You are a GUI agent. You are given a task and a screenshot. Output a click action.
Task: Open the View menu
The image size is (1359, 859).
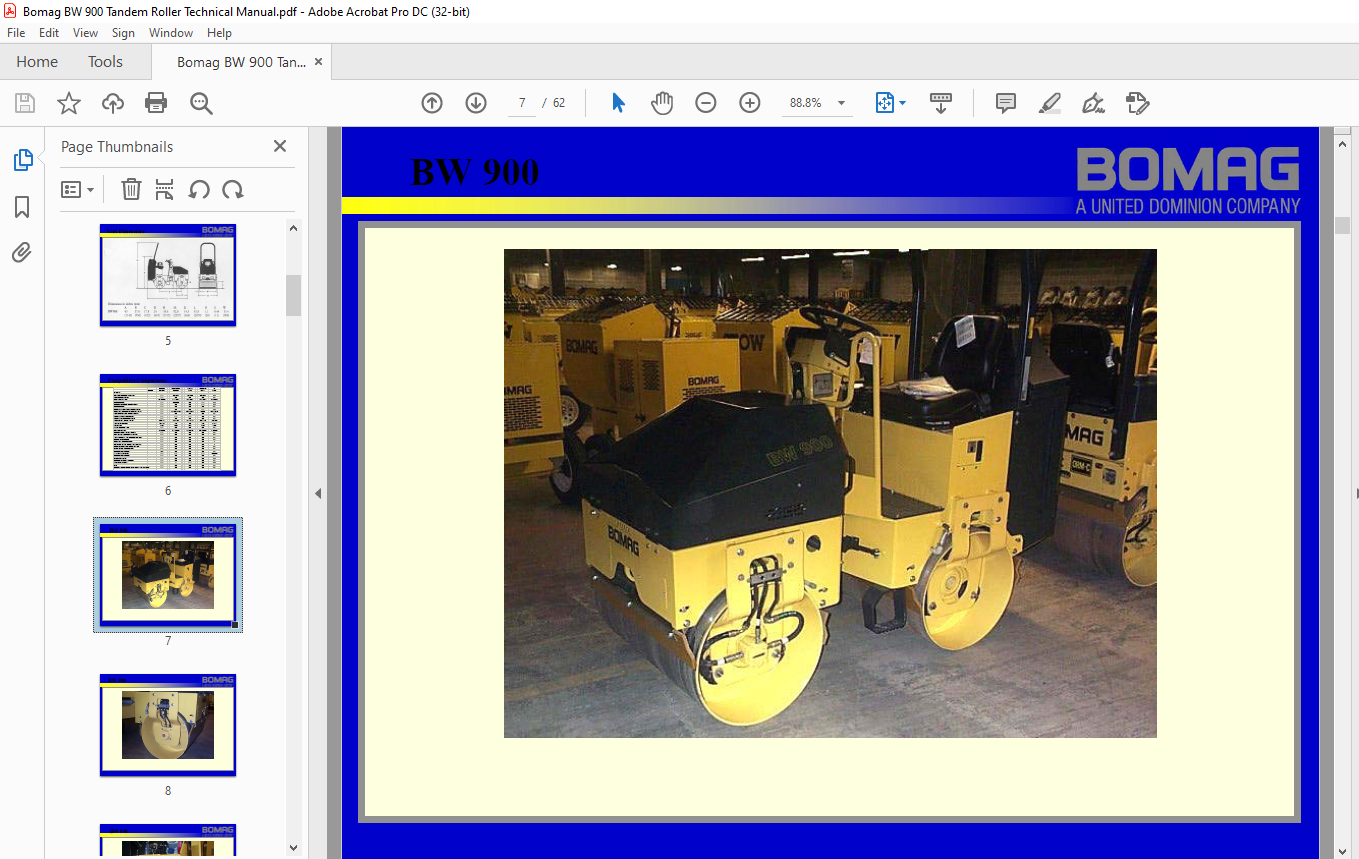click(x=86, y=33)
